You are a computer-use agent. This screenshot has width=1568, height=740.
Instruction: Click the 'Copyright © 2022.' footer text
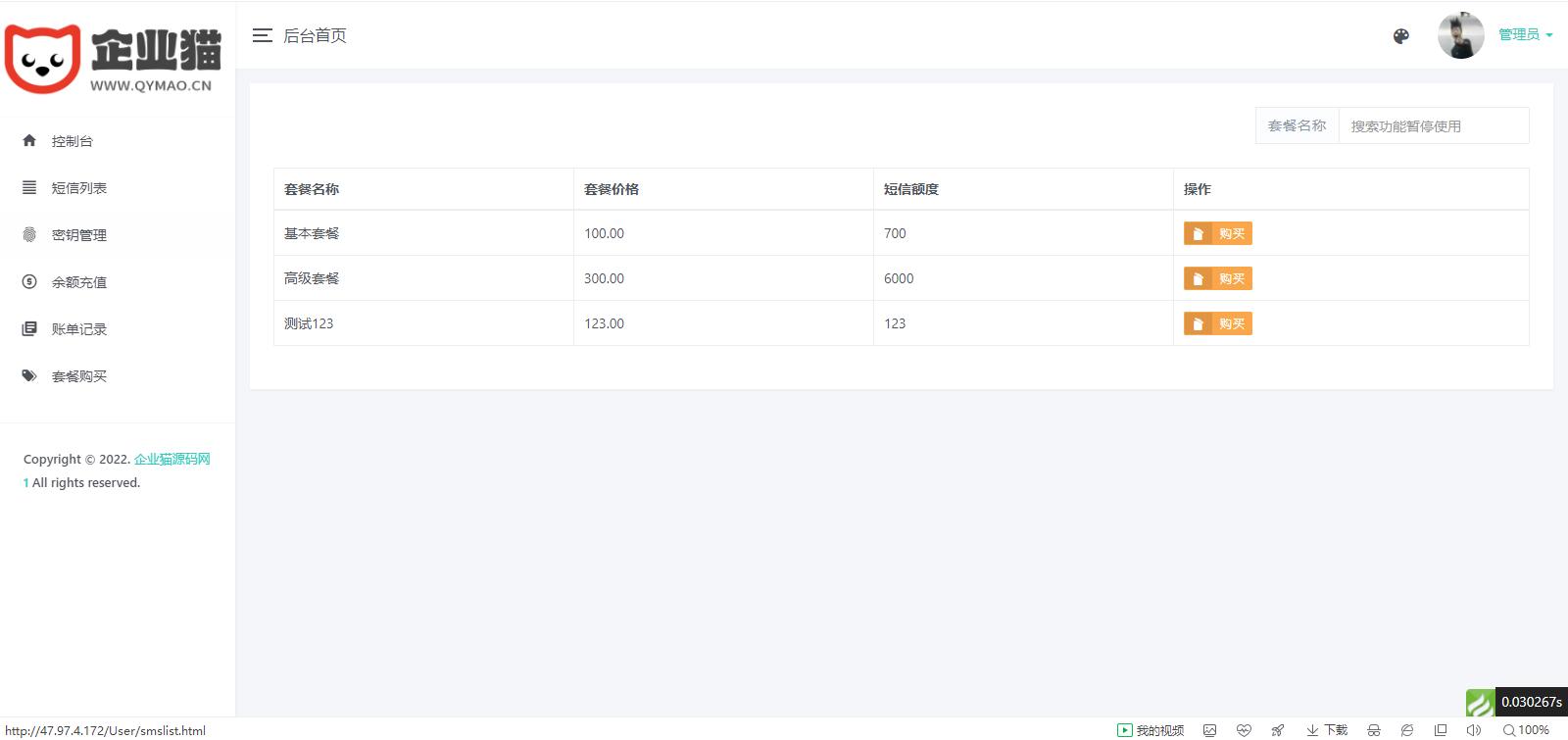click(x=76, y=459)
